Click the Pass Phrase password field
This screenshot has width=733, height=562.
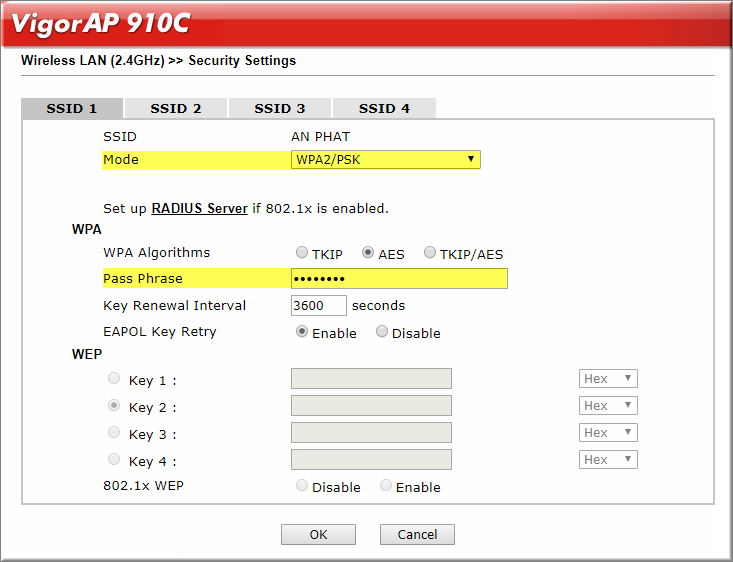point(399,279)
